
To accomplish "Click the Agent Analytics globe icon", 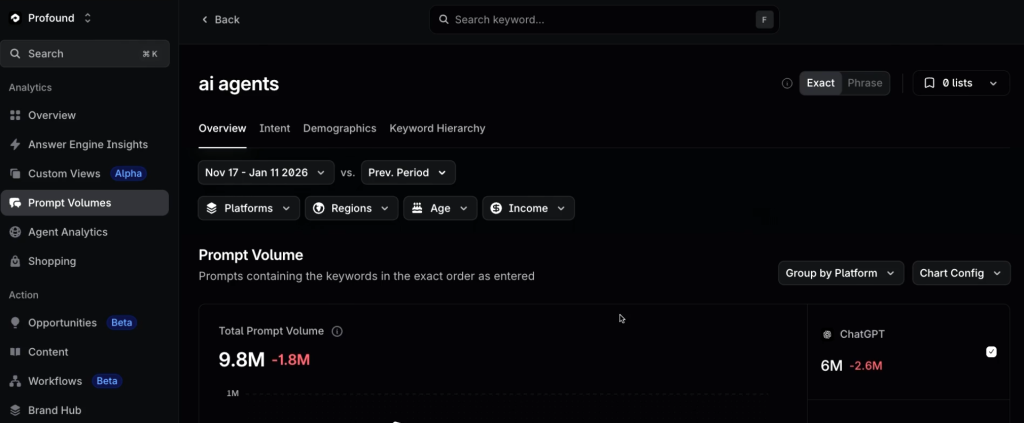I will [15, 232].
